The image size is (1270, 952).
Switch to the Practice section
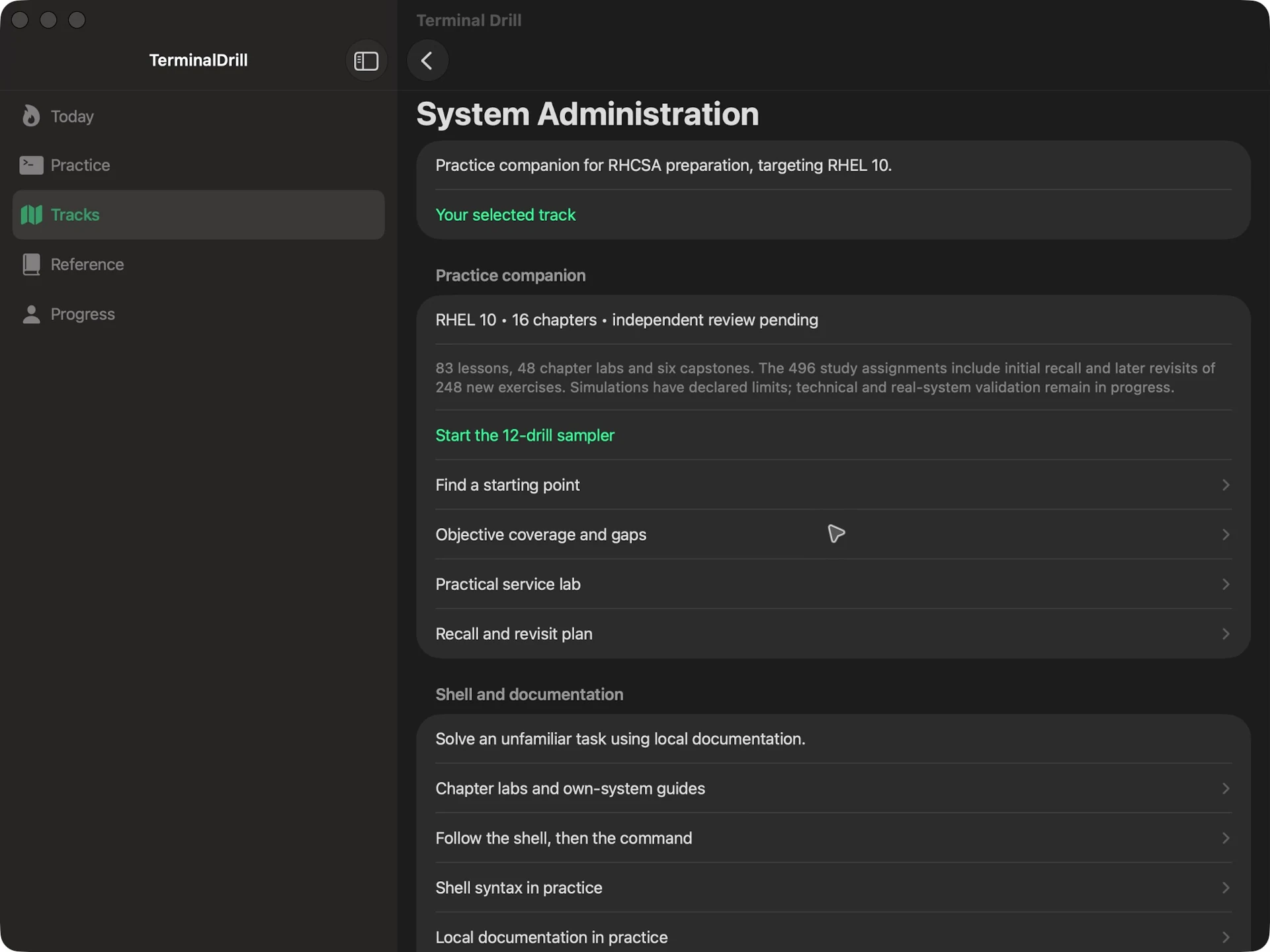click(x=198, y=165)
